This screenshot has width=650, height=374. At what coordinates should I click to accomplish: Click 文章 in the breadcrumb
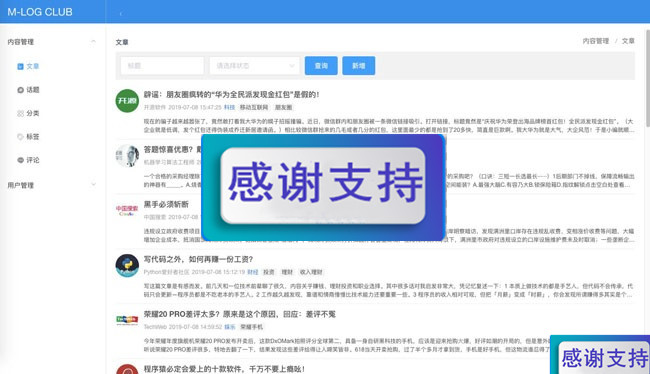pyautogui.click(x=628, y=41)
